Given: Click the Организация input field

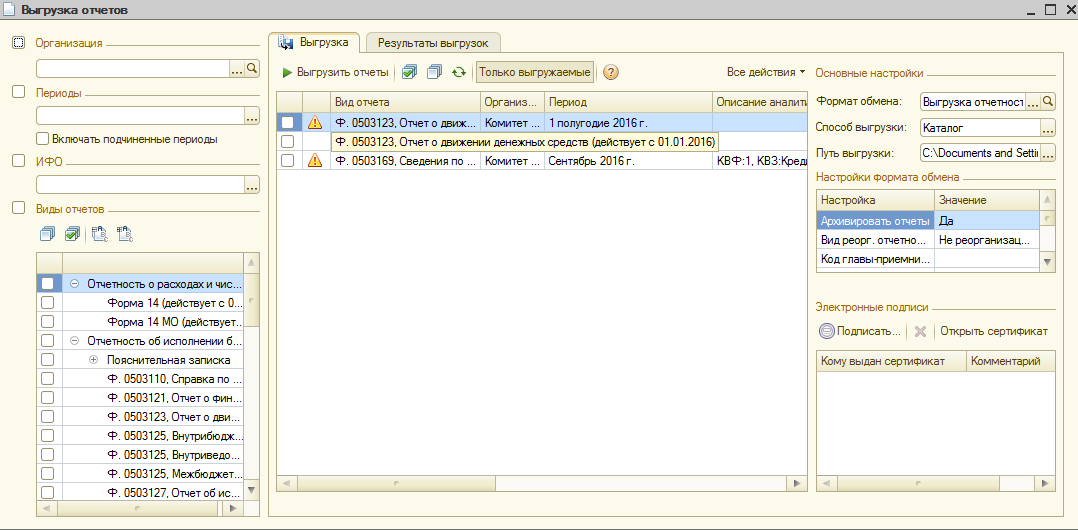Looking at the screenshot, I should 133,68.
